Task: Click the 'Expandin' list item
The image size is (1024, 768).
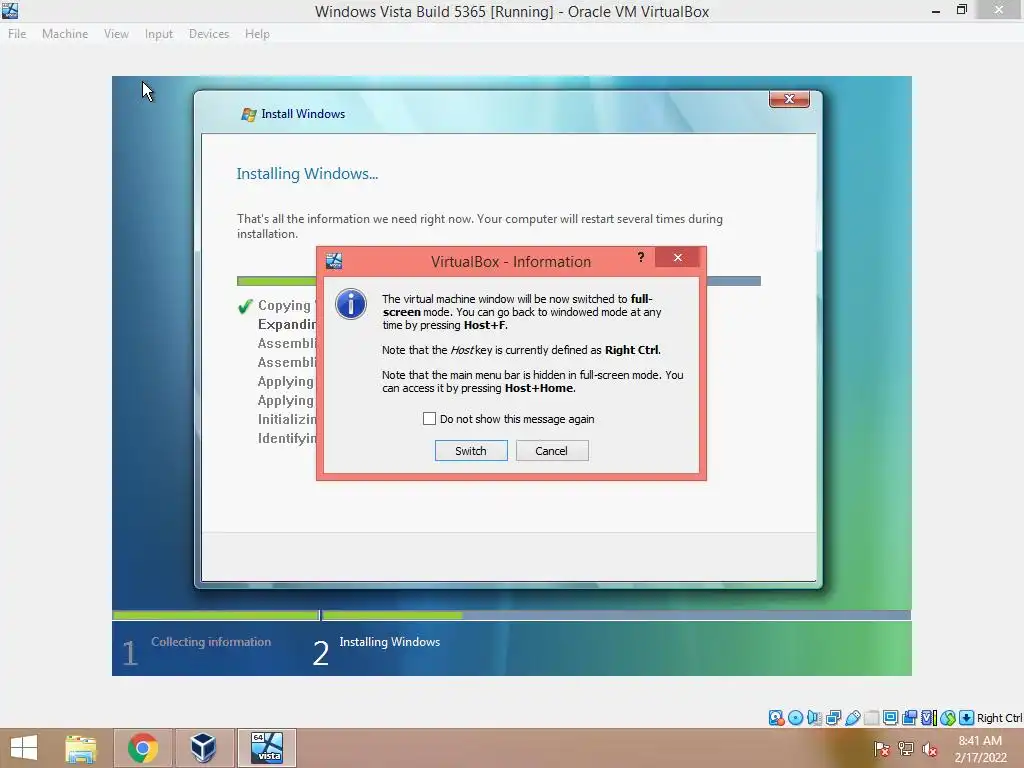Action: pos(287,325)
